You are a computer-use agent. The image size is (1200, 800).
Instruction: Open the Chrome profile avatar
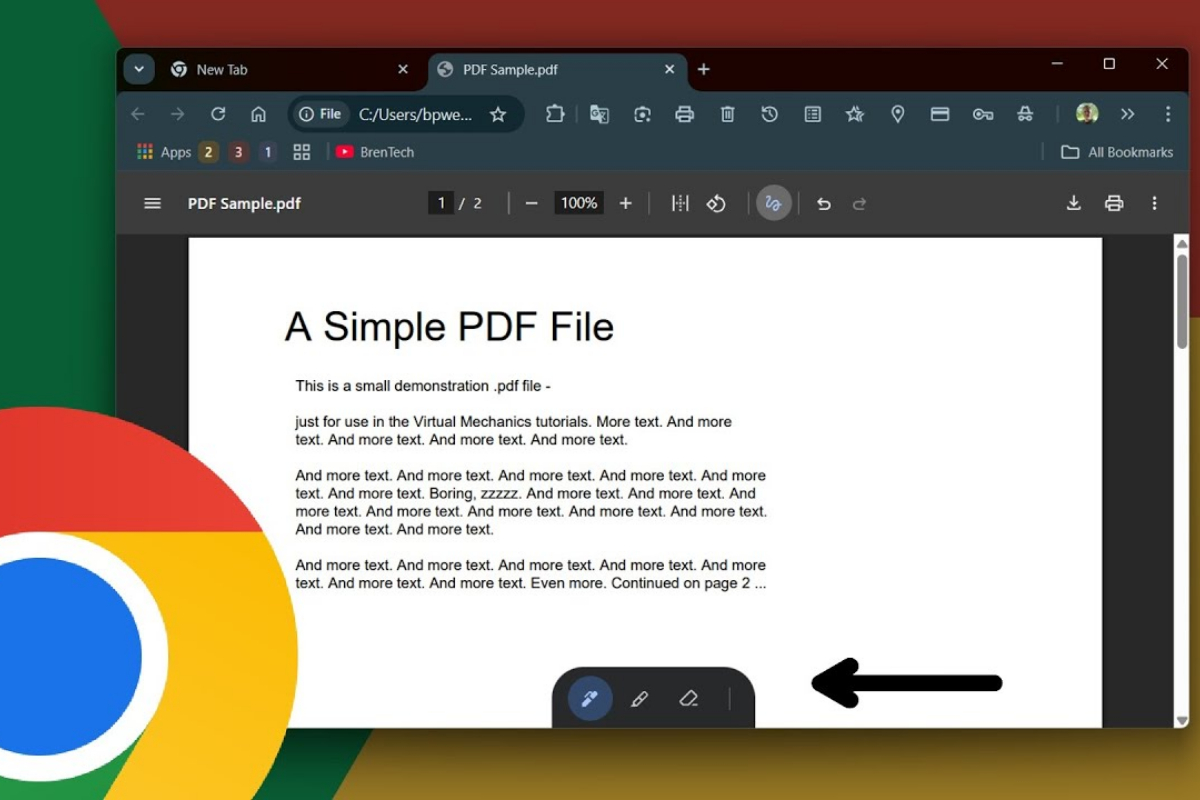point(1087,114)
